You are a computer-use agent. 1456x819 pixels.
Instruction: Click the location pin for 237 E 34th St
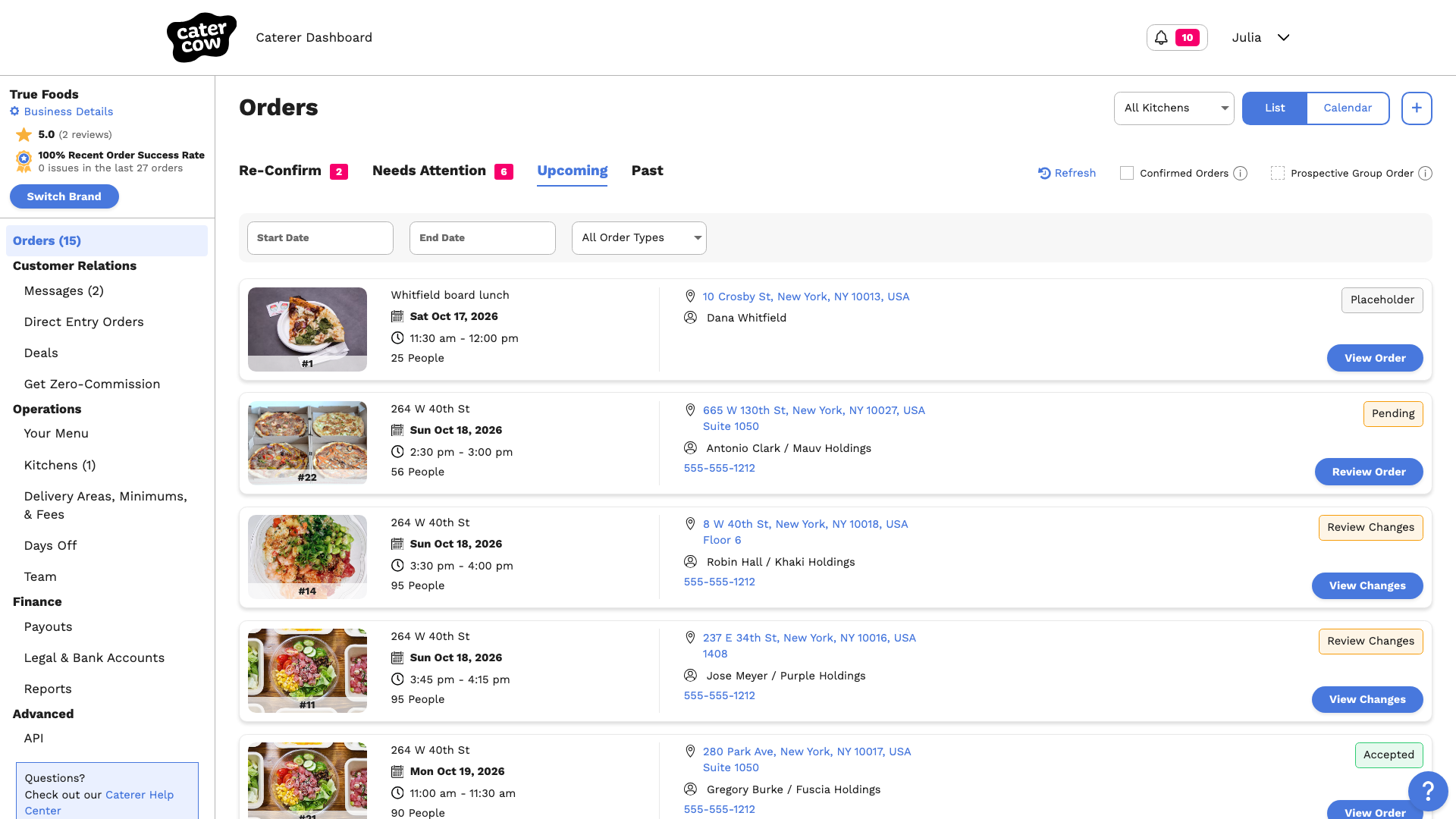click(690, 638)
